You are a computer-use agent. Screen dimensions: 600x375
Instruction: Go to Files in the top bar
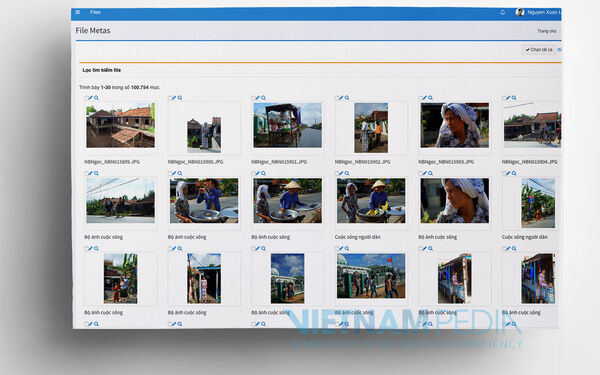point(95,12)
